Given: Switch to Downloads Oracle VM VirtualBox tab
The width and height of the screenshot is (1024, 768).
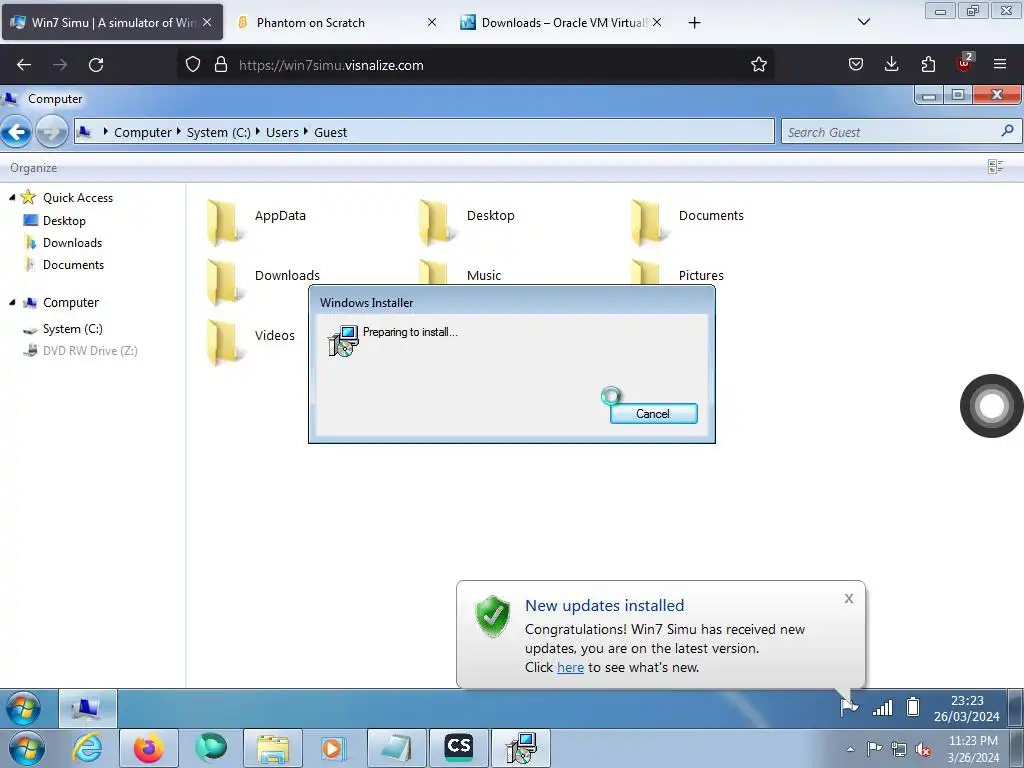Looking at the screenshot, I should click(562, 23).
